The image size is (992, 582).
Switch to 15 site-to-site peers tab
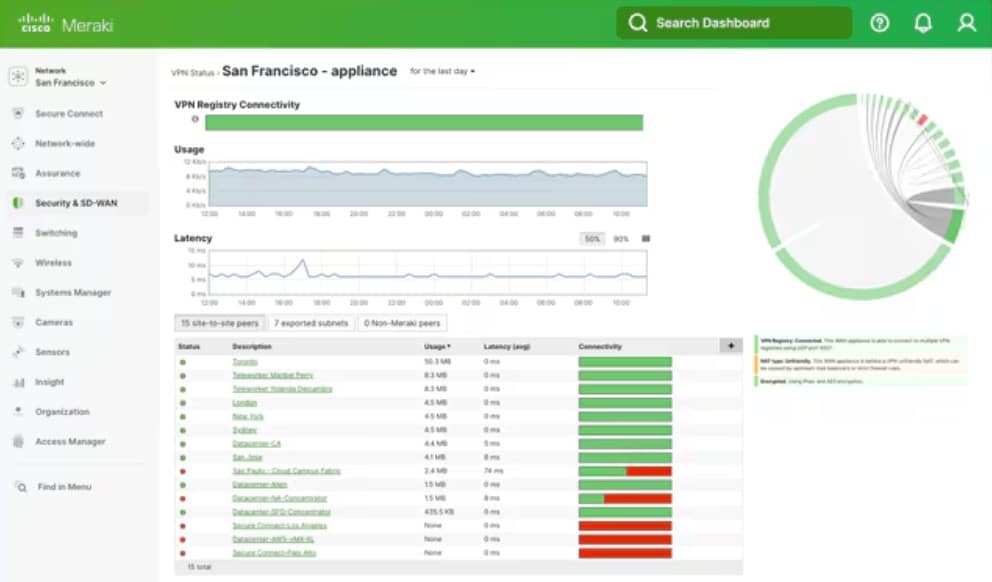click(x=220, y=323)
